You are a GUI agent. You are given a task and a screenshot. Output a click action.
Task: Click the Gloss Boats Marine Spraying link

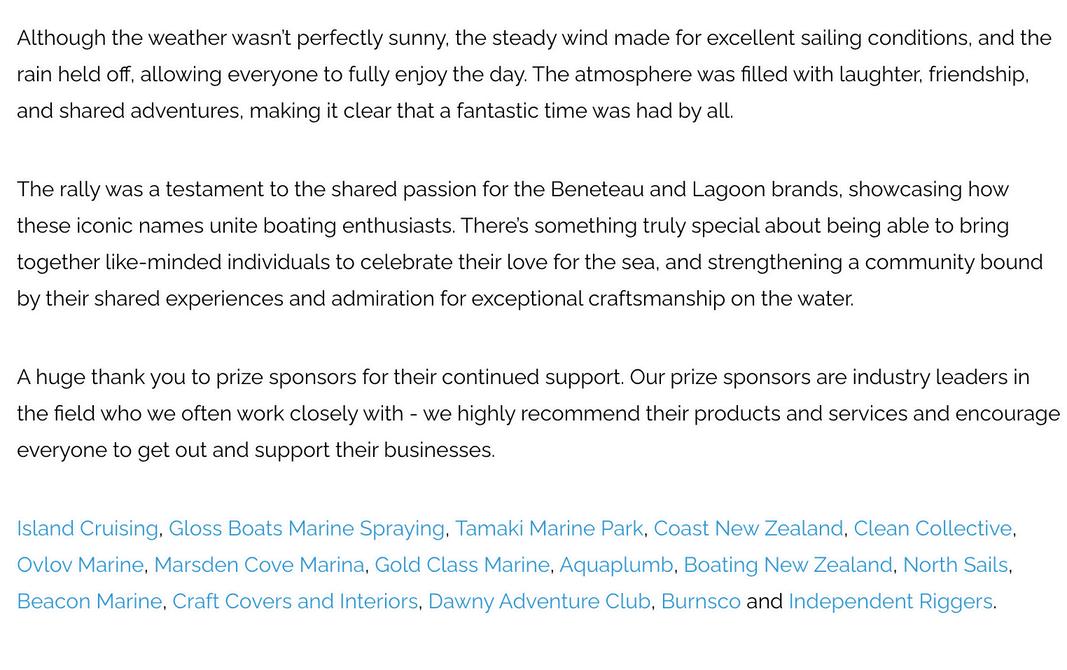coord(306,529)
